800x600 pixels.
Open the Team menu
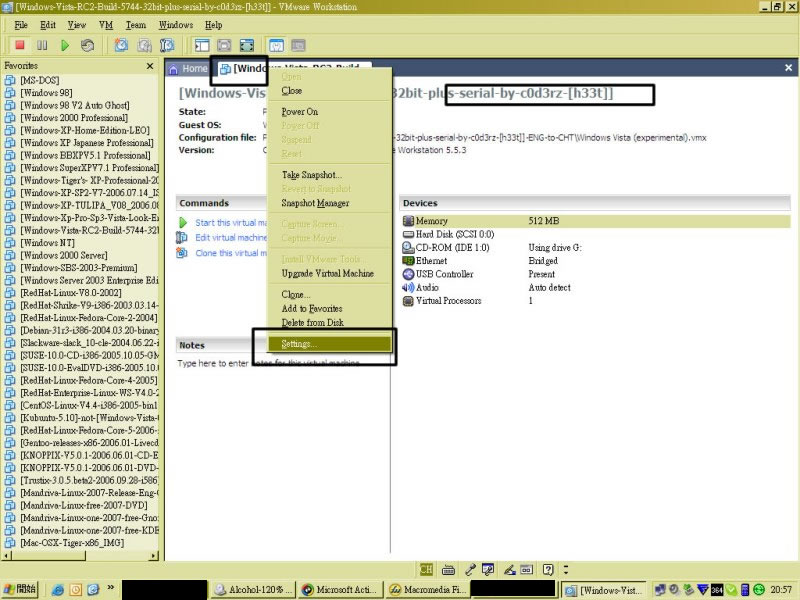point(136,25)
